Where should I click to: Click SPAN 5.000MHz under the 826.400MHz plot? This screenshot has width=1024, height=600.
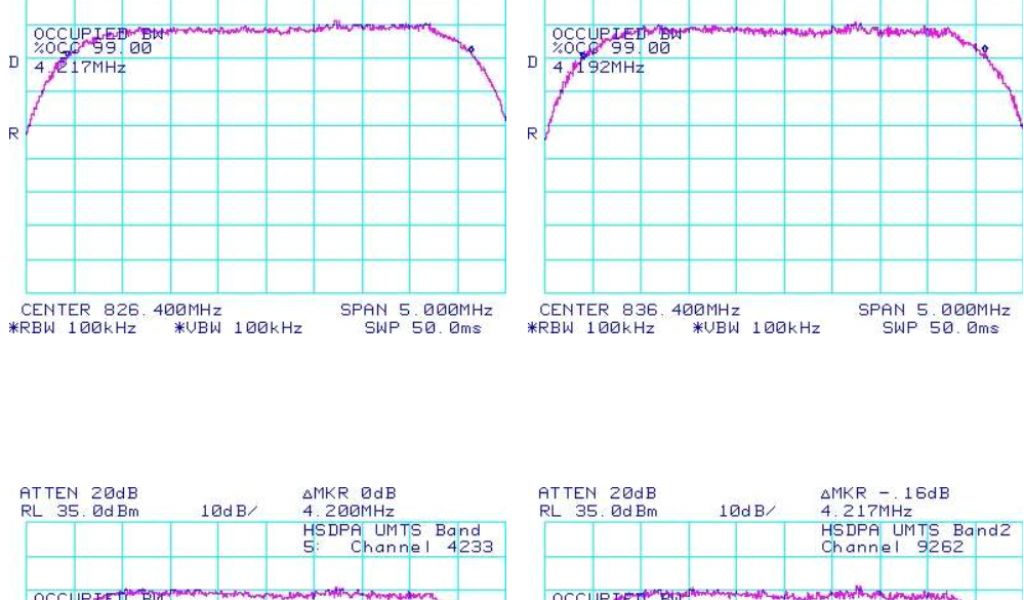coord(416,311)
